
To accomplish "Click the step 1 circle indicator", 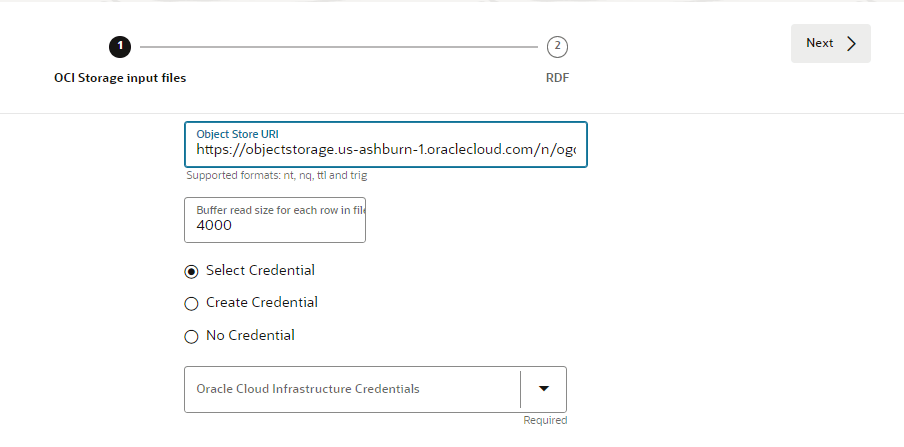I will tap(120, 46).
